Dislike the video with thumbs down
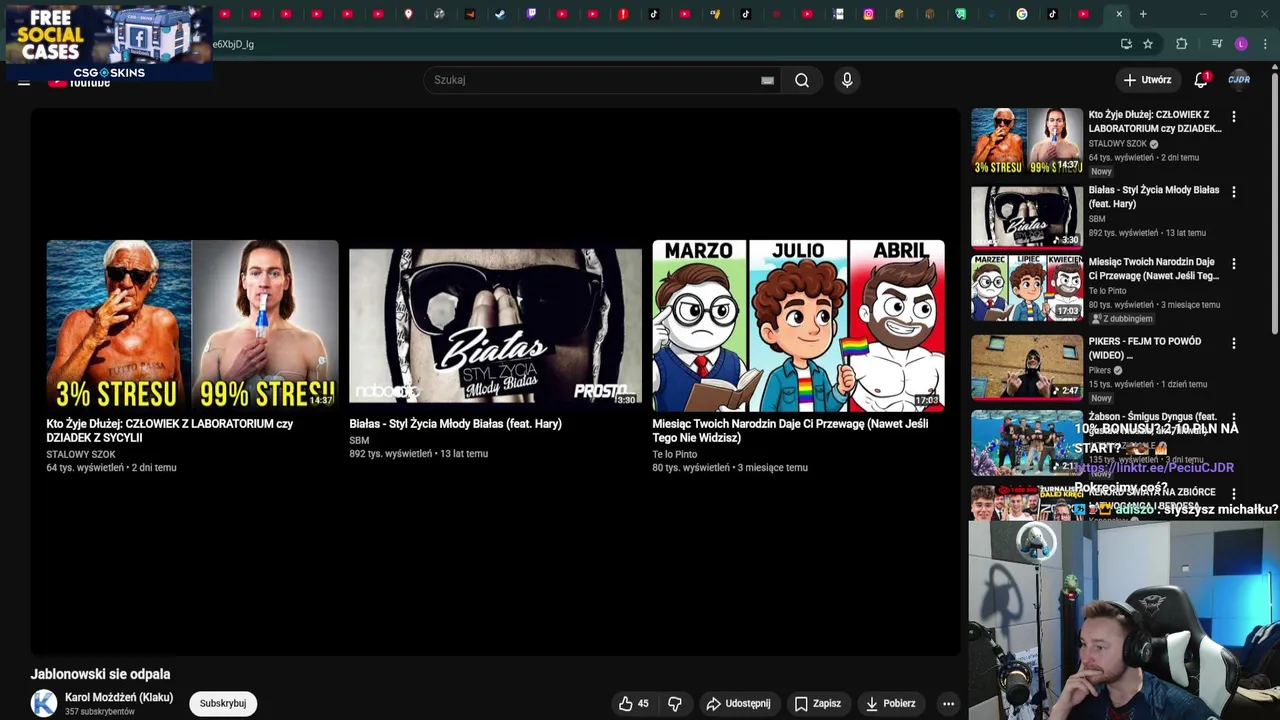The height and width of the screenshot is (720, 1280). pyautogui.click(x=675, y=703)
